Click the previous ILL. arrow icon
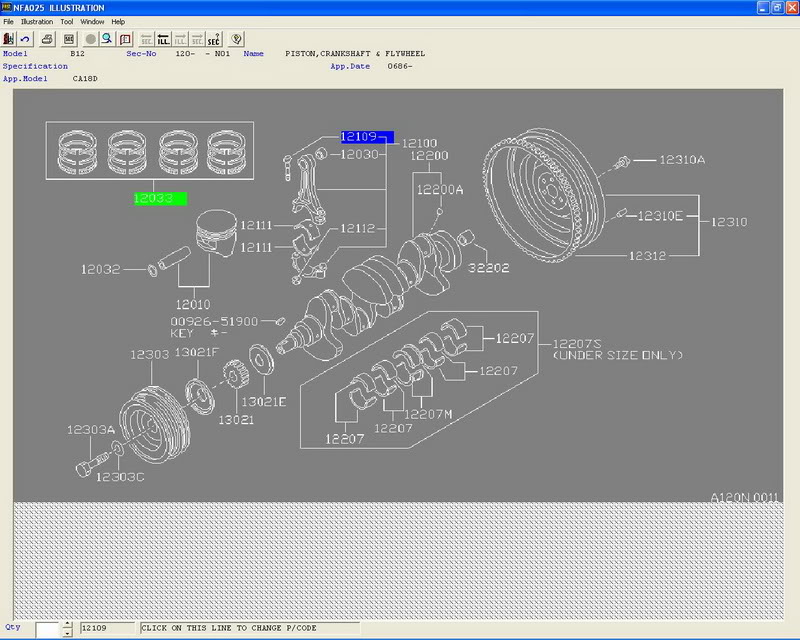The width and height of the screenshot is (800, 640). point(163,39)
